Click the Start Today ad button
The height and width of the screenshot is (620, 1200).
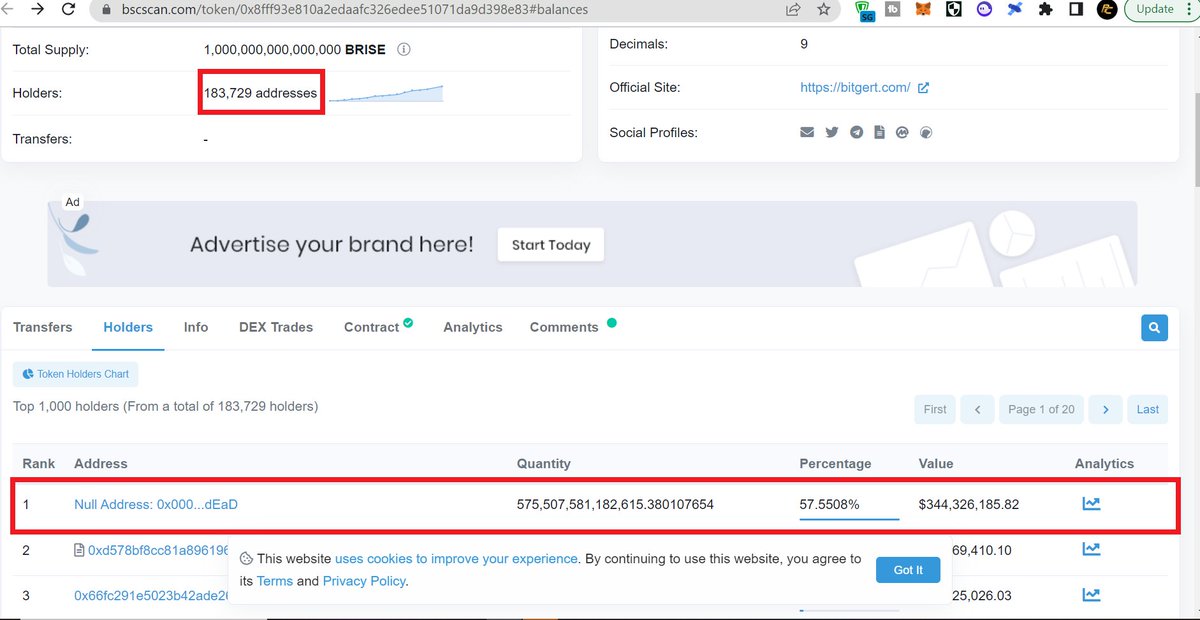[x=551, y=245]
